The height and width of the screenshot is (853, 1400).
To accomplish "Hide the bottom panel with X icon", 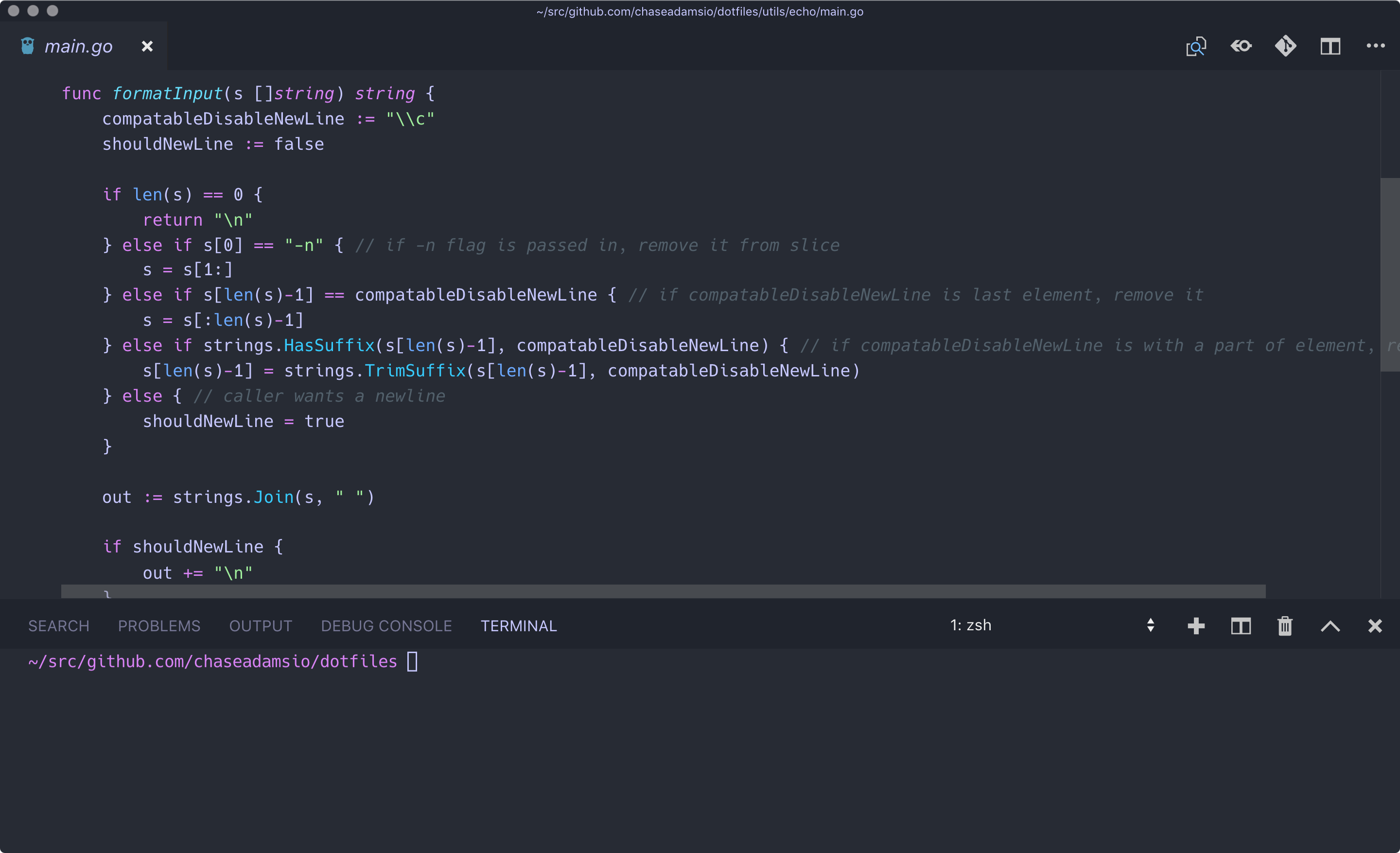I will click(1375, 626).
